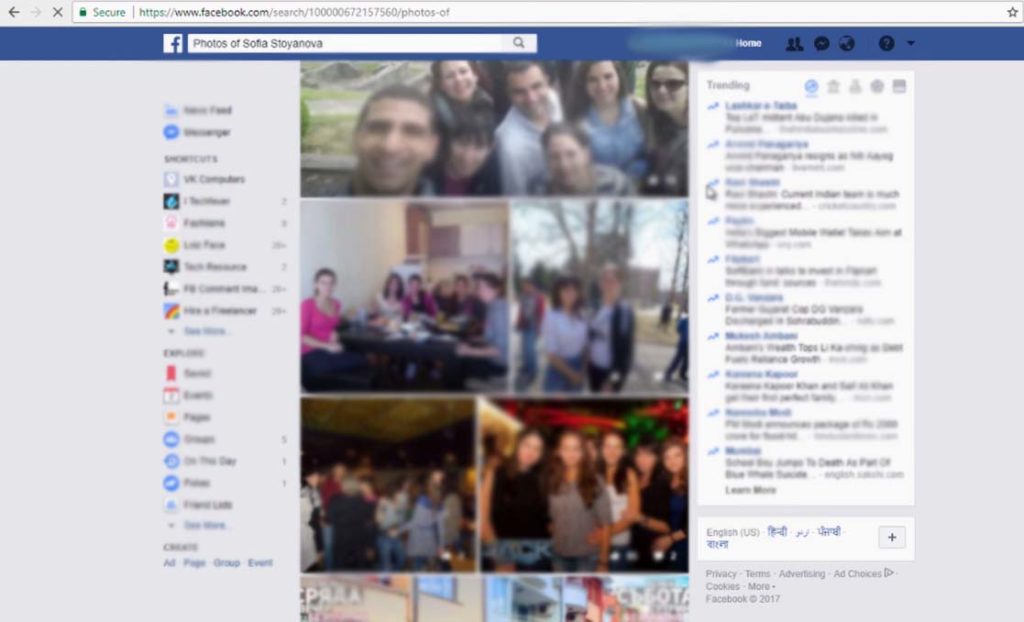This screenshot has width=1024, height=622.
Task: Click the Facebook logo icon
Action: [172, 43]
